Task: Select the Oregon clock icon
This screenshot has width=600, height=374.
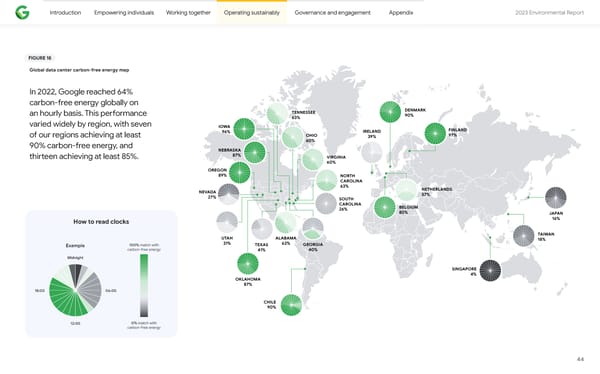Action: (240, 173)
